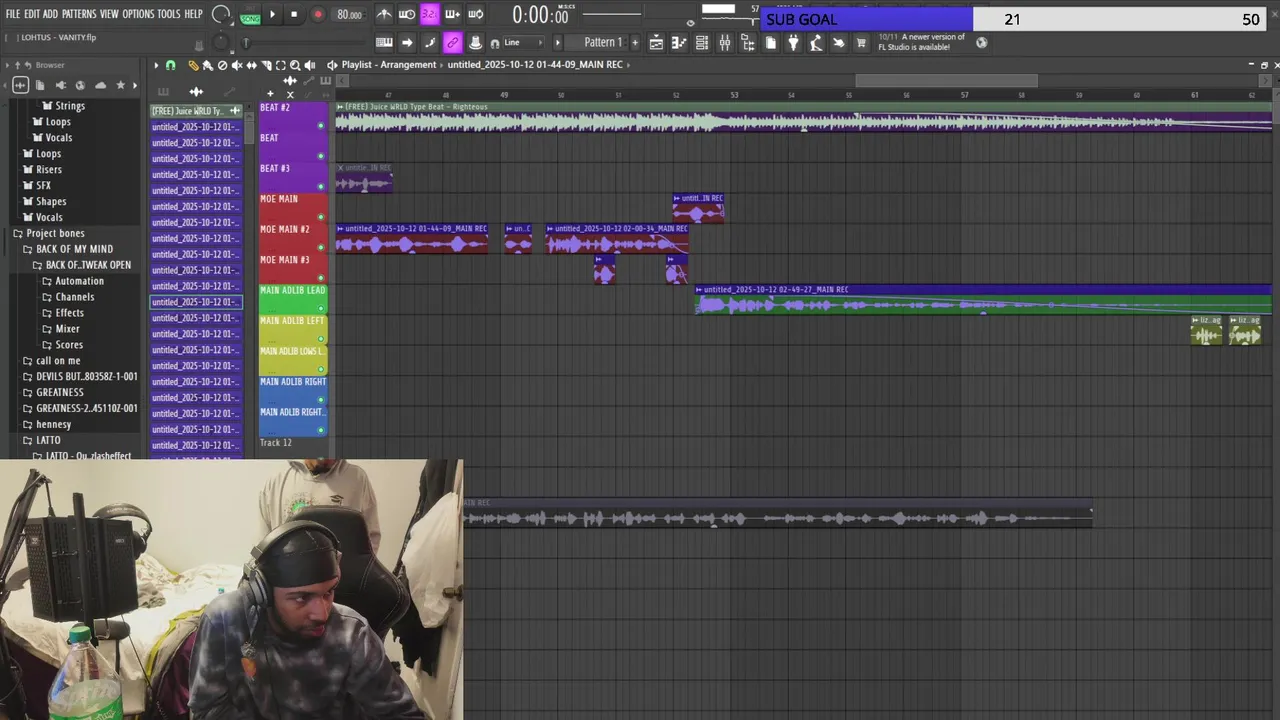Viewport: 1280px width, 720px height.
Task: Toggle wait for input before recording
Action: pyautogui.click(x=407, y=14)
